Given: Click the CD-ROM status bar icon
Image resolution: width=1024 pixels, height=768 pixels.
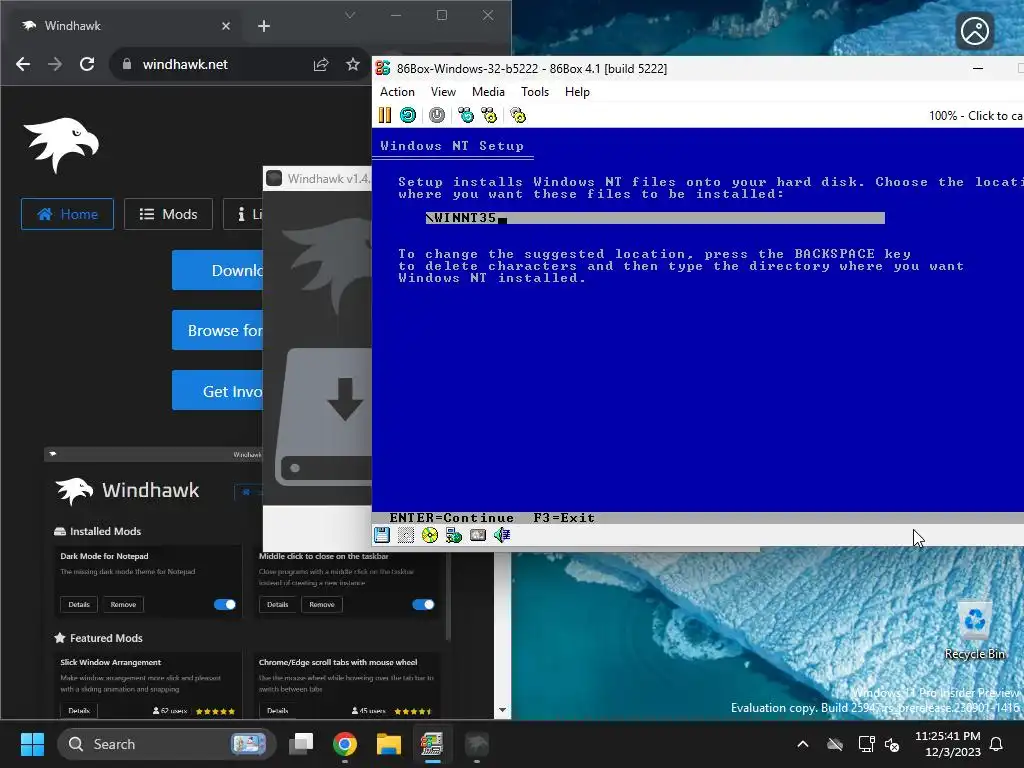Looking at the screenshot, I should point(430,536).
